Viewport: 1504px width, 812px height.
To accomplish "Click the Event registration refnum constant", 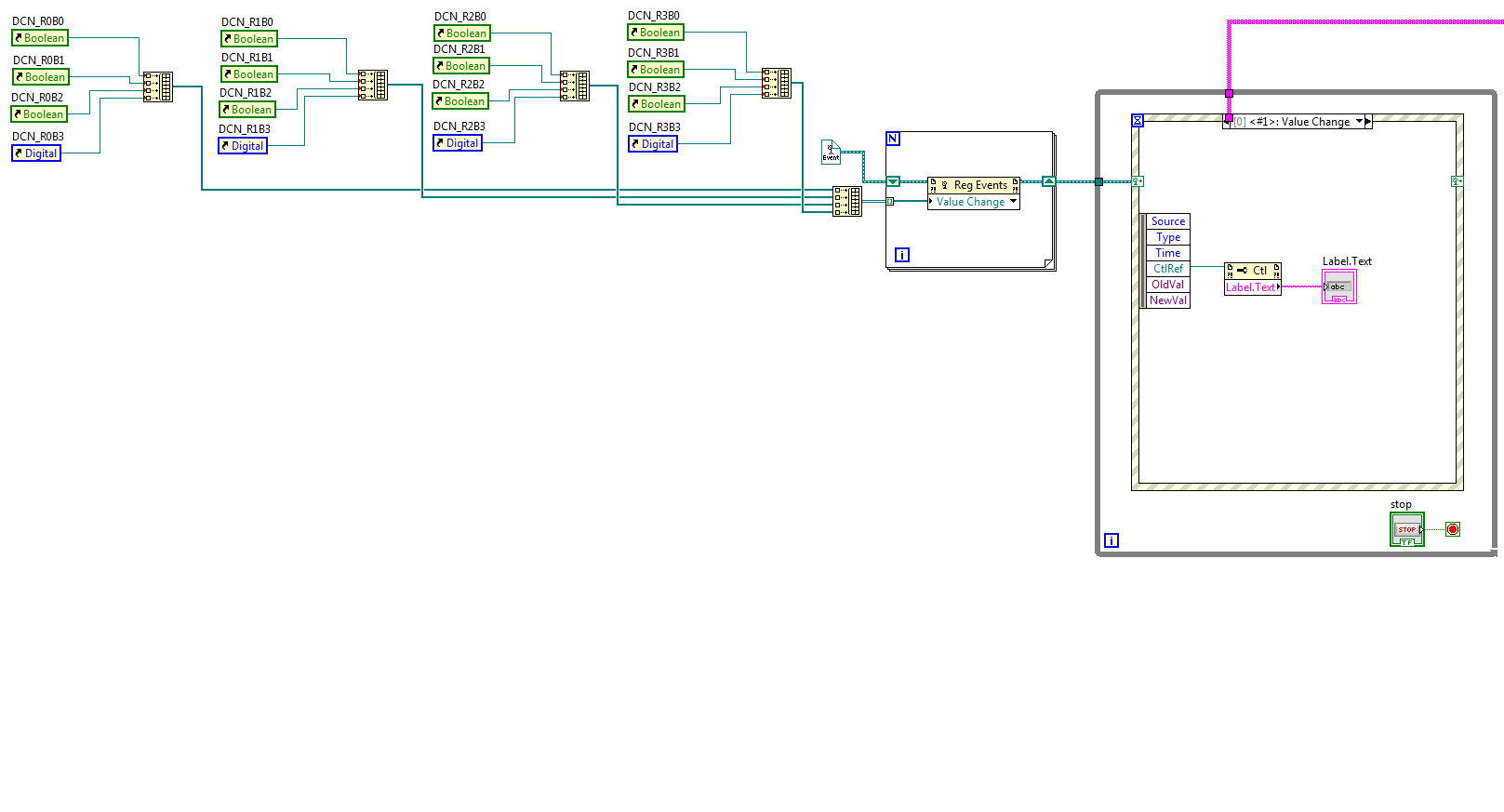I will click(x=831, y=152).
